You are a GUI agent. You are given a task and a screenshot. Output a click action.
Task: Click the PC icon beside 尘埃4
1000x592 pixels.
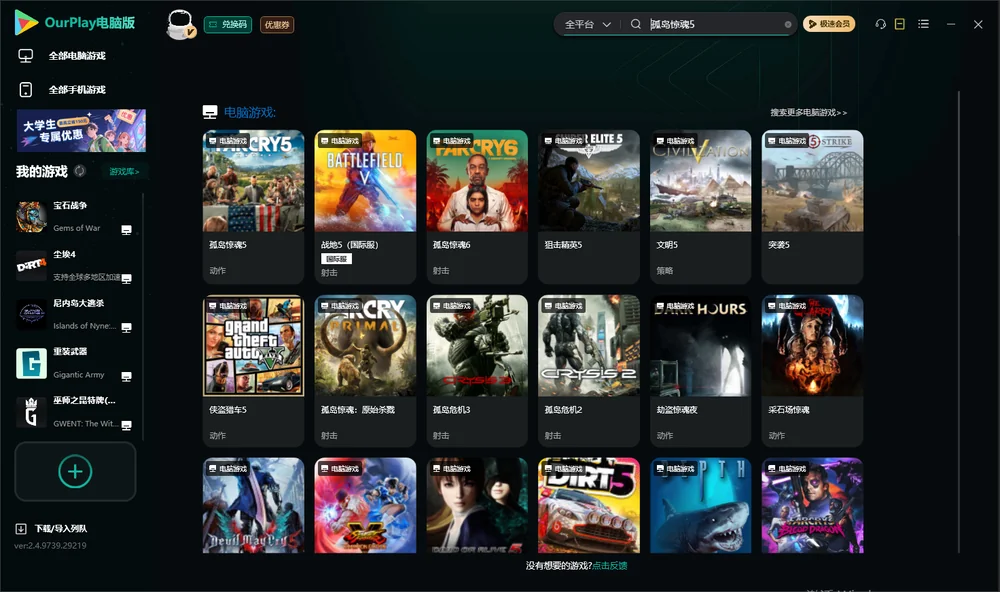126,278
